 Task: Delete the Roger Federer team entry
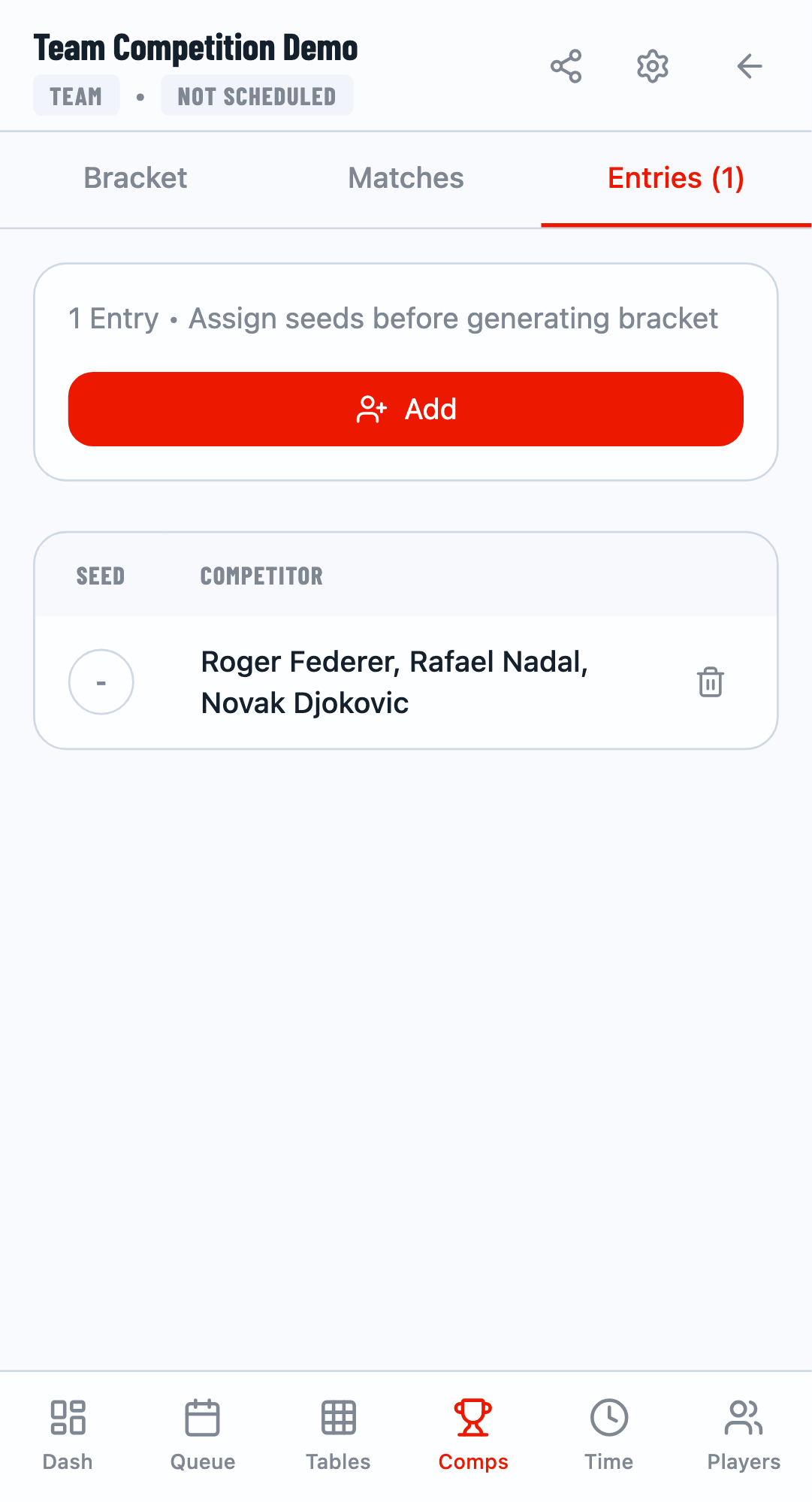click(x=710, y=682)
